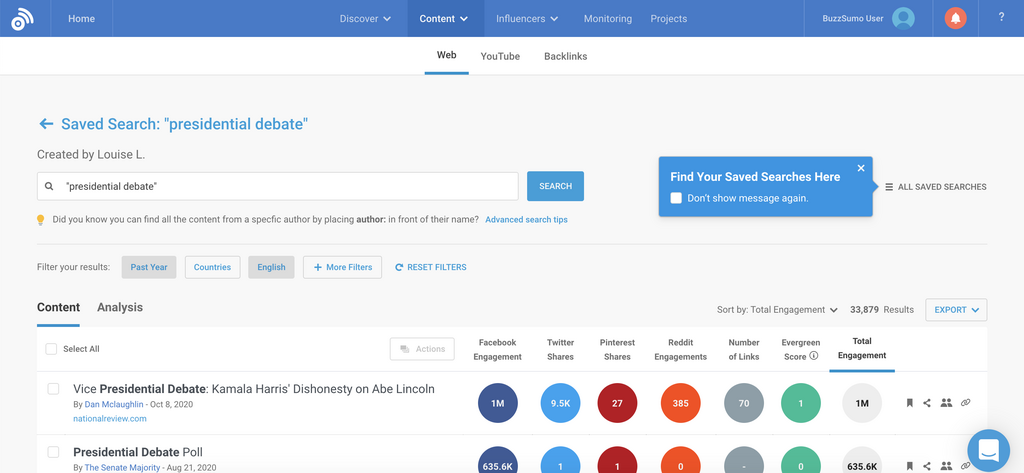This screenshot has height=473, width=1024.
Task: Share the Vice Presidential Debate article
Action: tap(927, 403)
